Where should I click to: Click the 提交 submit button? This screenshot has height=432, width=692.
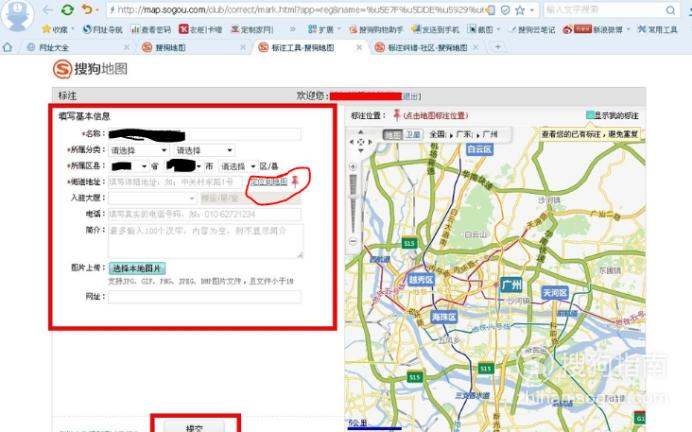pyautogui.click(x=194, y=426)
